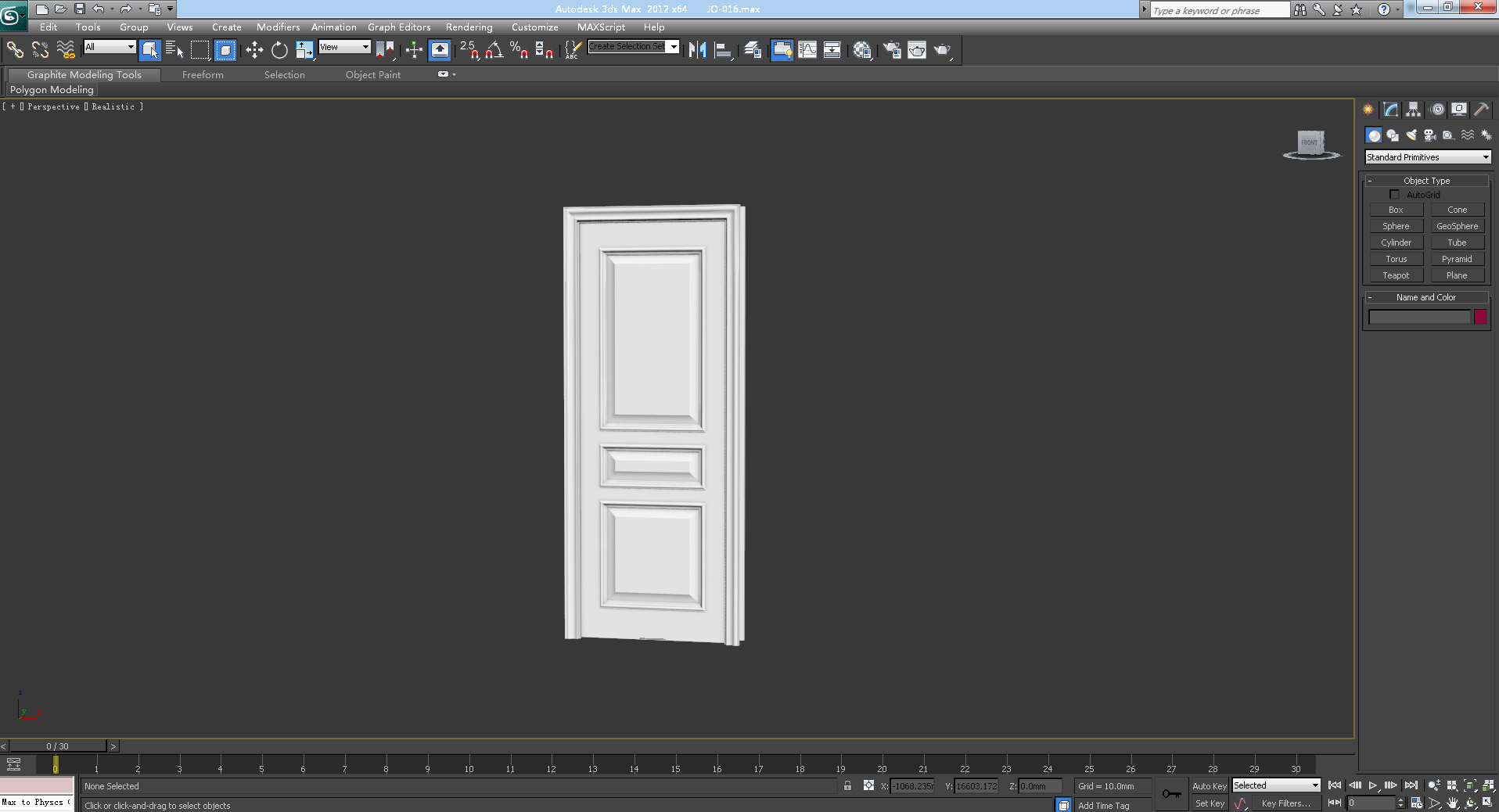Open Curve Editor
The width and height of the screenshot is (1499, 812).
807,50
